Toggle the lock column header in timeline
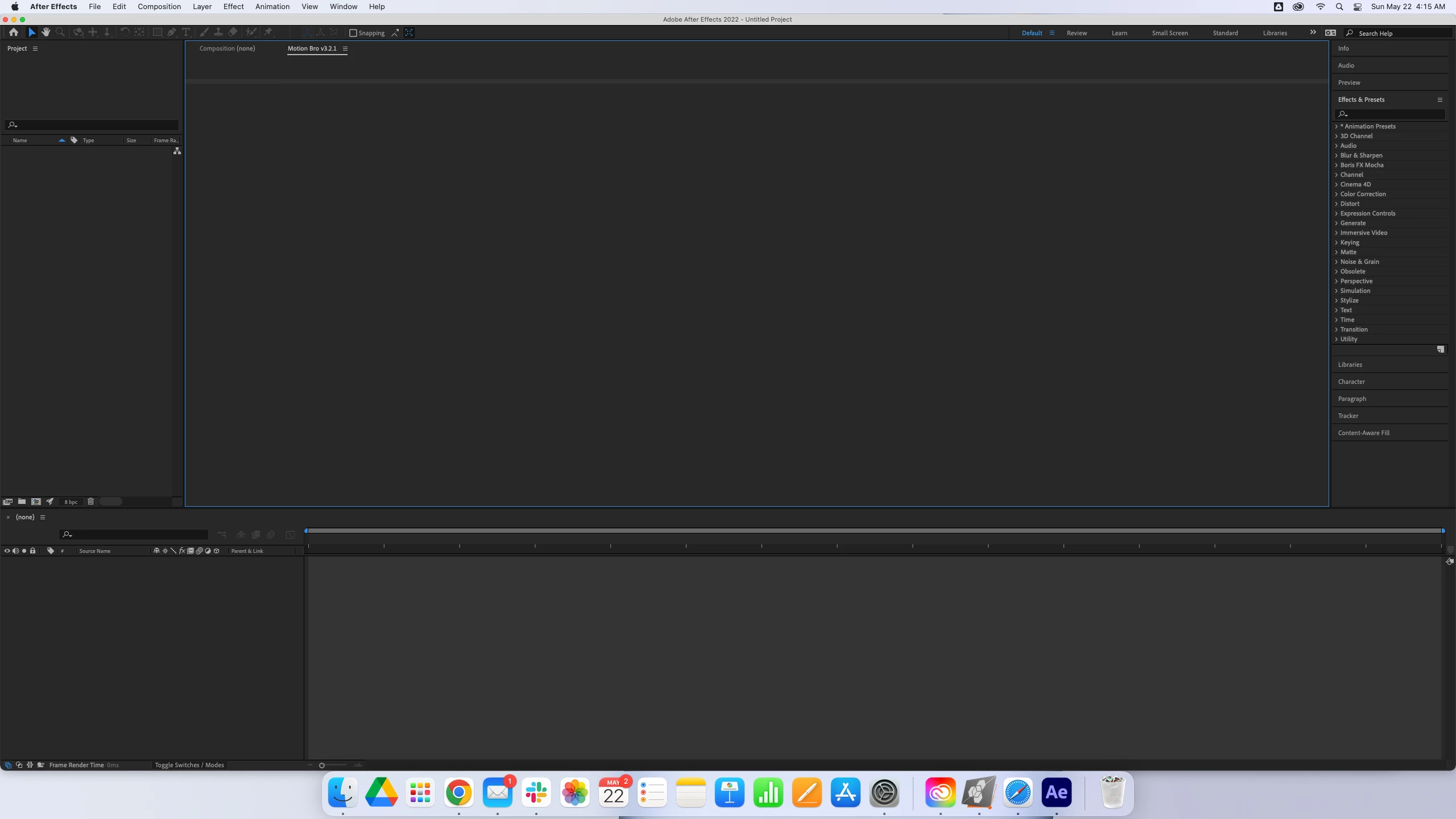Screen dimensions: 1456x819 click(32, 551)
